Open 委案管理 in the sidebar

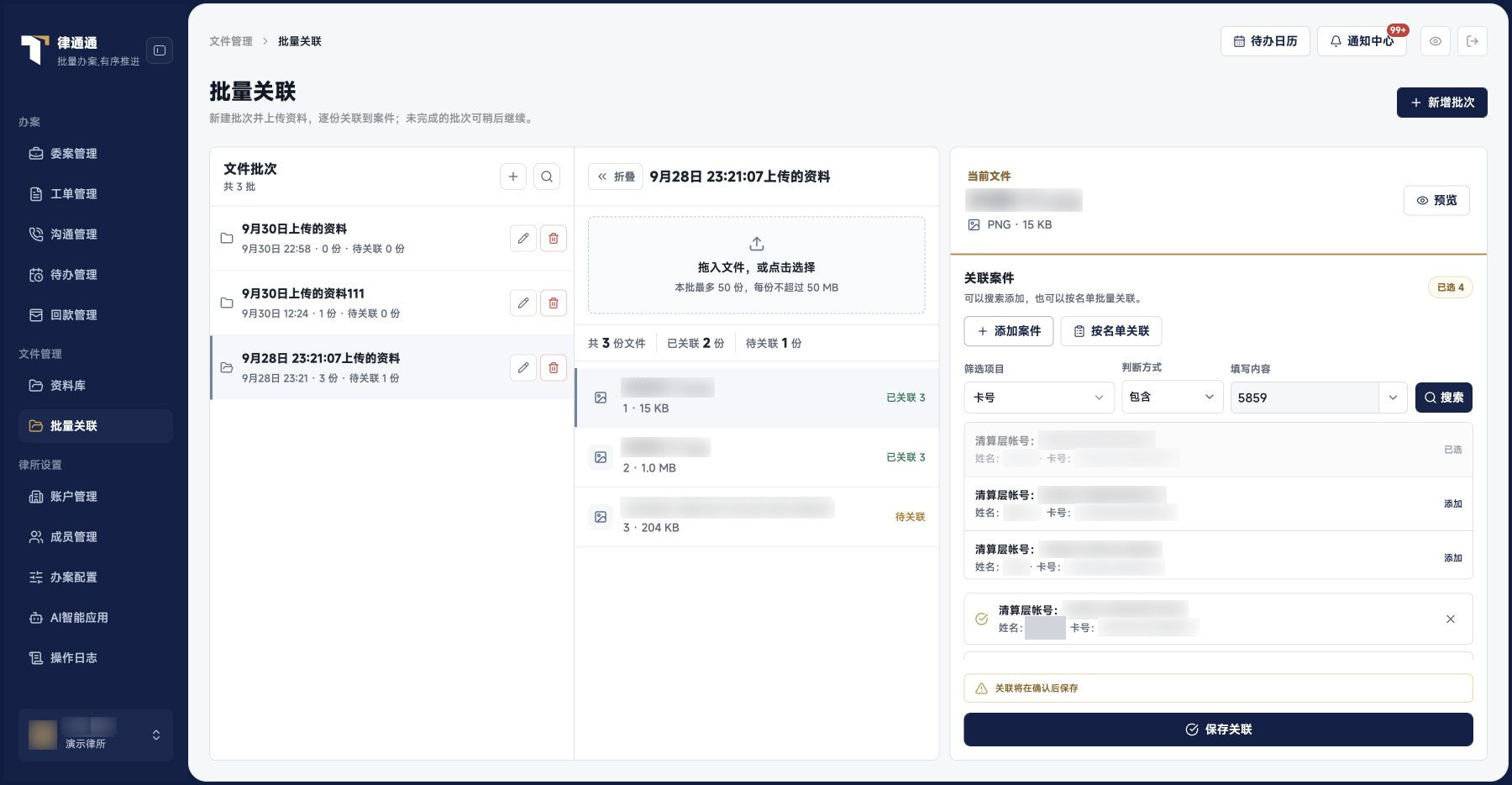pyautogui.click(x=96, y=154)
